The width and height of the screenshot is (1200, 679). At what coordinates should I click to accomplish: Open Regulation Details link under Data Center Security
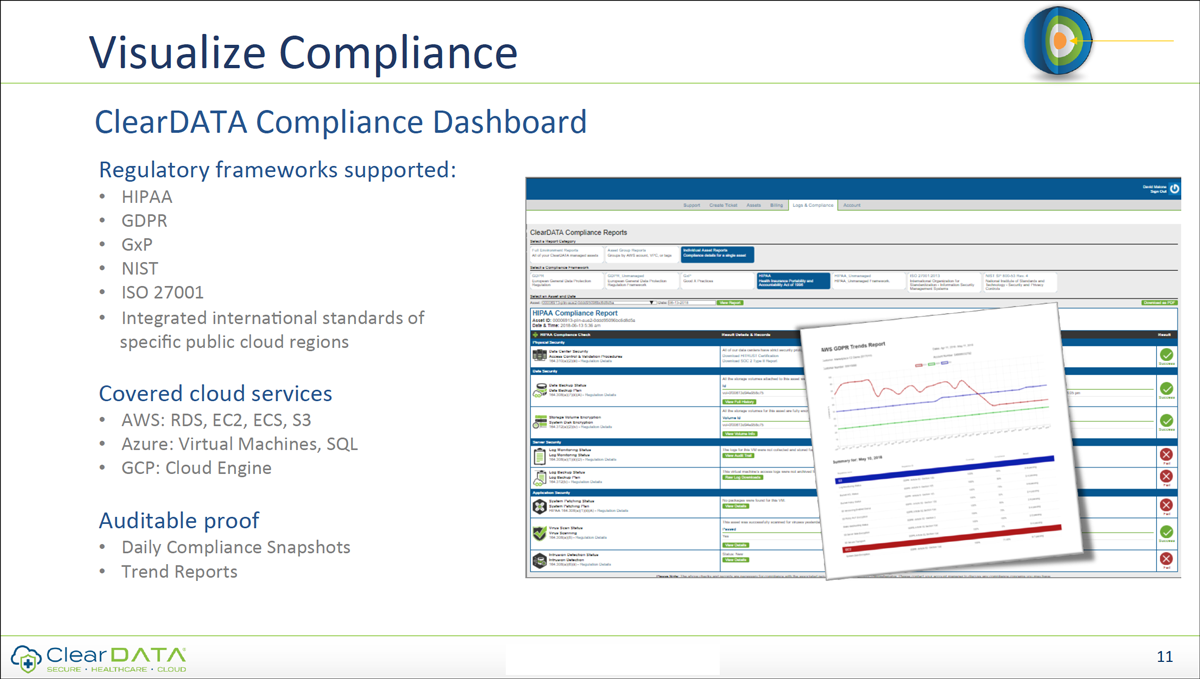pyautogui.click(x=599, y=361)
